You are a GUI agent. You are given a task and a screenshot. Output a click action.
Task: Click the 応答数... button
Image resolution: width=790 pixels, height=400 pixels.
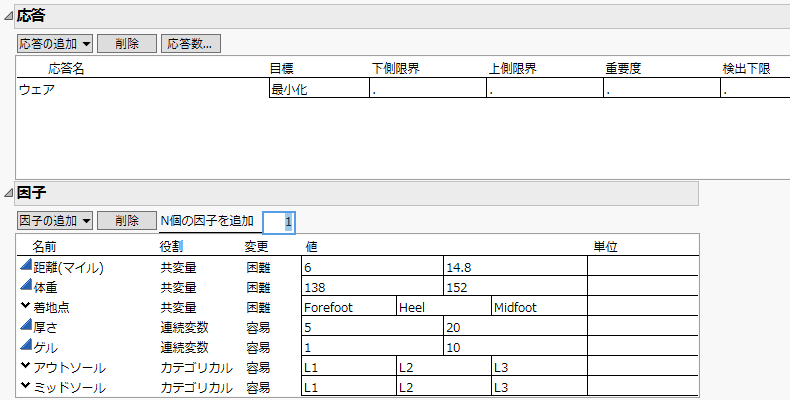[190, 44]
